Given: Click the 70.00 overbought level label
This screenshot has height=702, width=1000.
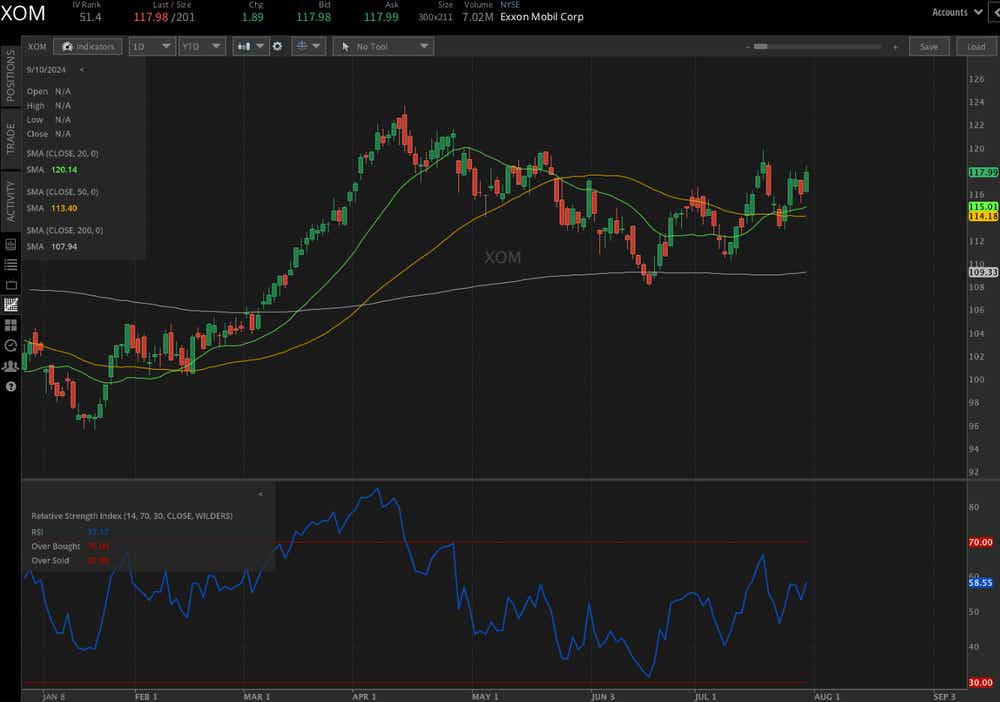Looking at the screenshot, I should 980,543.
